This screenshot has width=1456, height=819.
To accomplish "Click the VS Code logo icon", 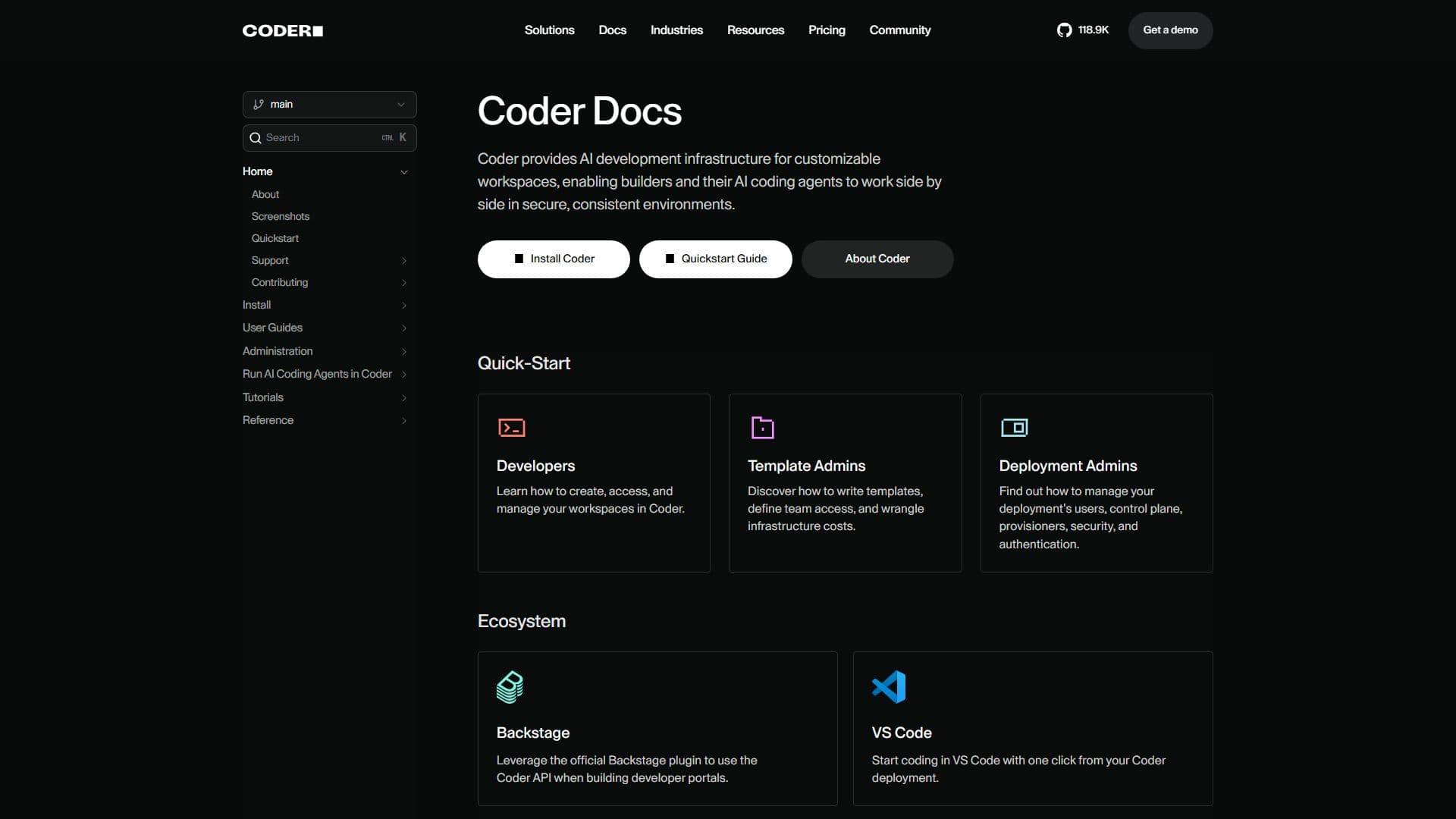I will click(x=889, y=687).
